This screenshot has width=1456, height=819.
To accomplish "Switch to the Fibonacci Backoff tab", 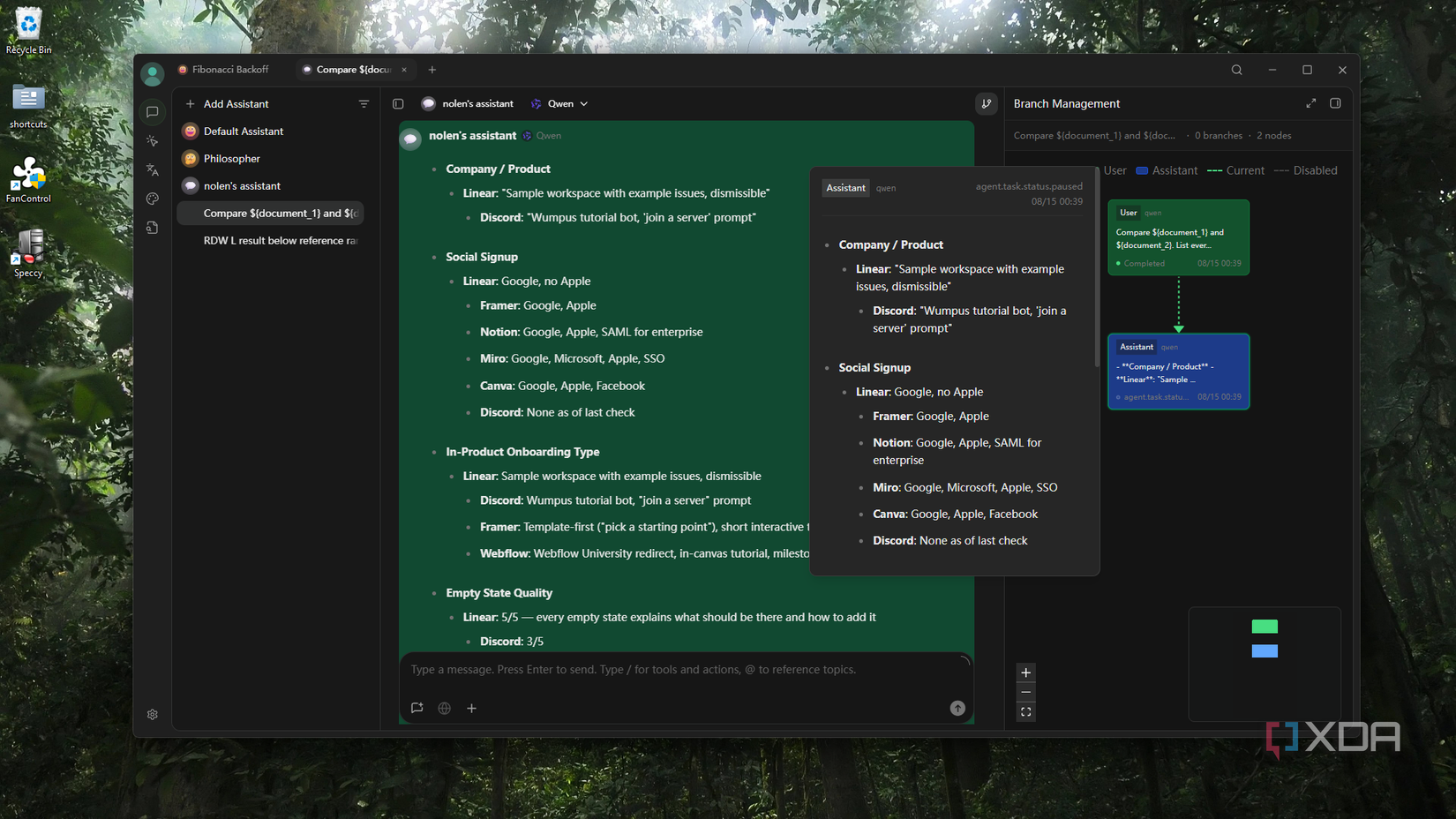I will pos(223,70).
